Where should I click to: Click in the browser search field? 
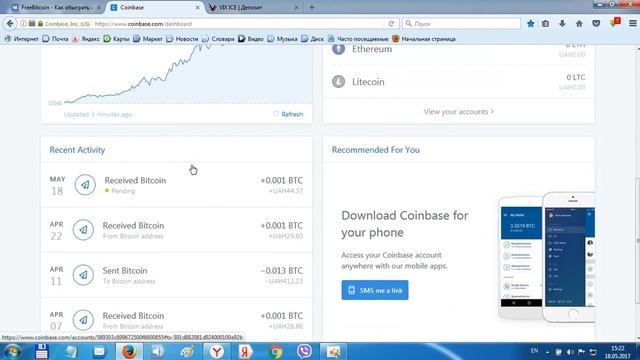coord(461,24)
